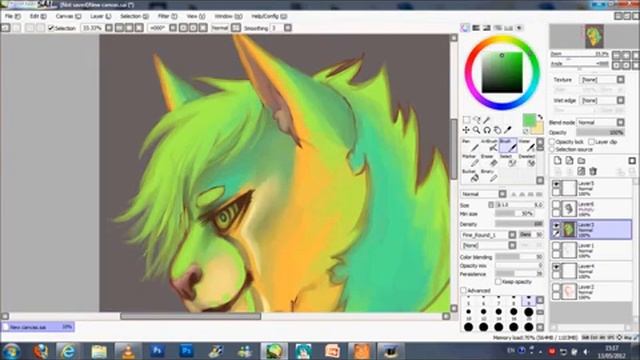Select the Pen tool
The height and width of the screenshot is (360, 640).
click(471, 145)
